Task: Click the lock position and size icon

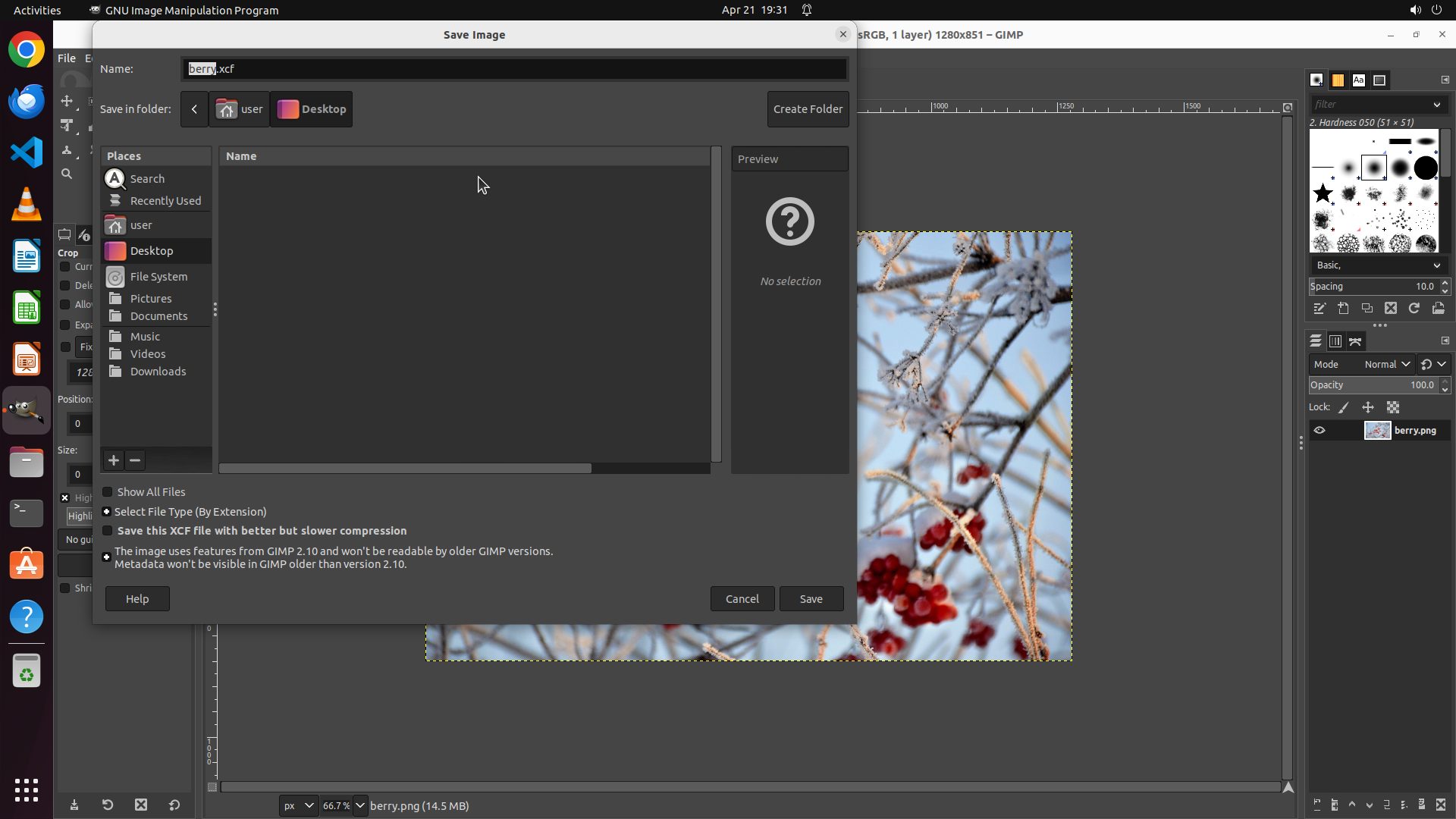Action: pyautogui.click(x=1368, y=407)
